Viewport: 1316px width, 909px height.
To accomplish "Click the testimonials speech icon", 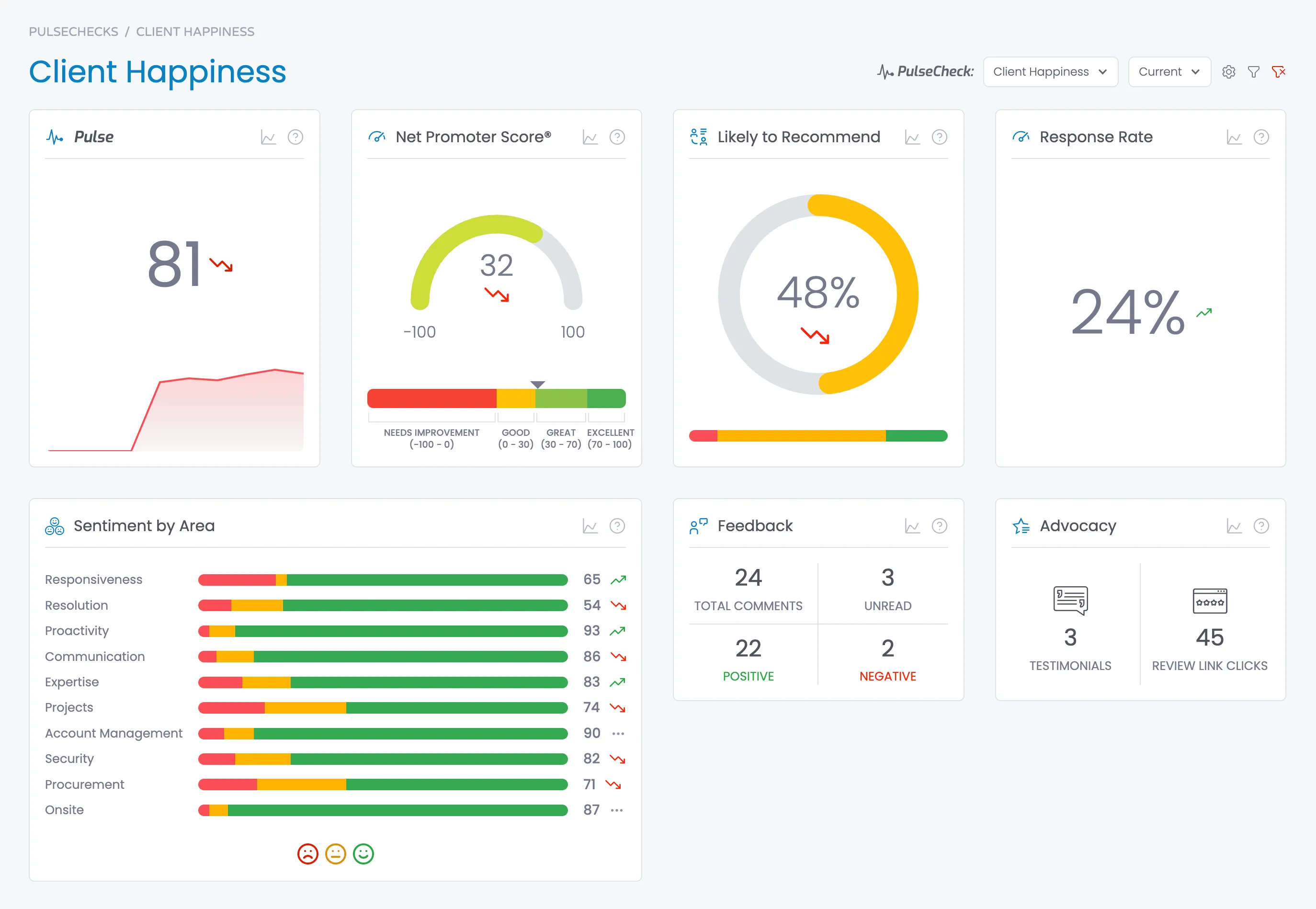I will point(1070,601).
